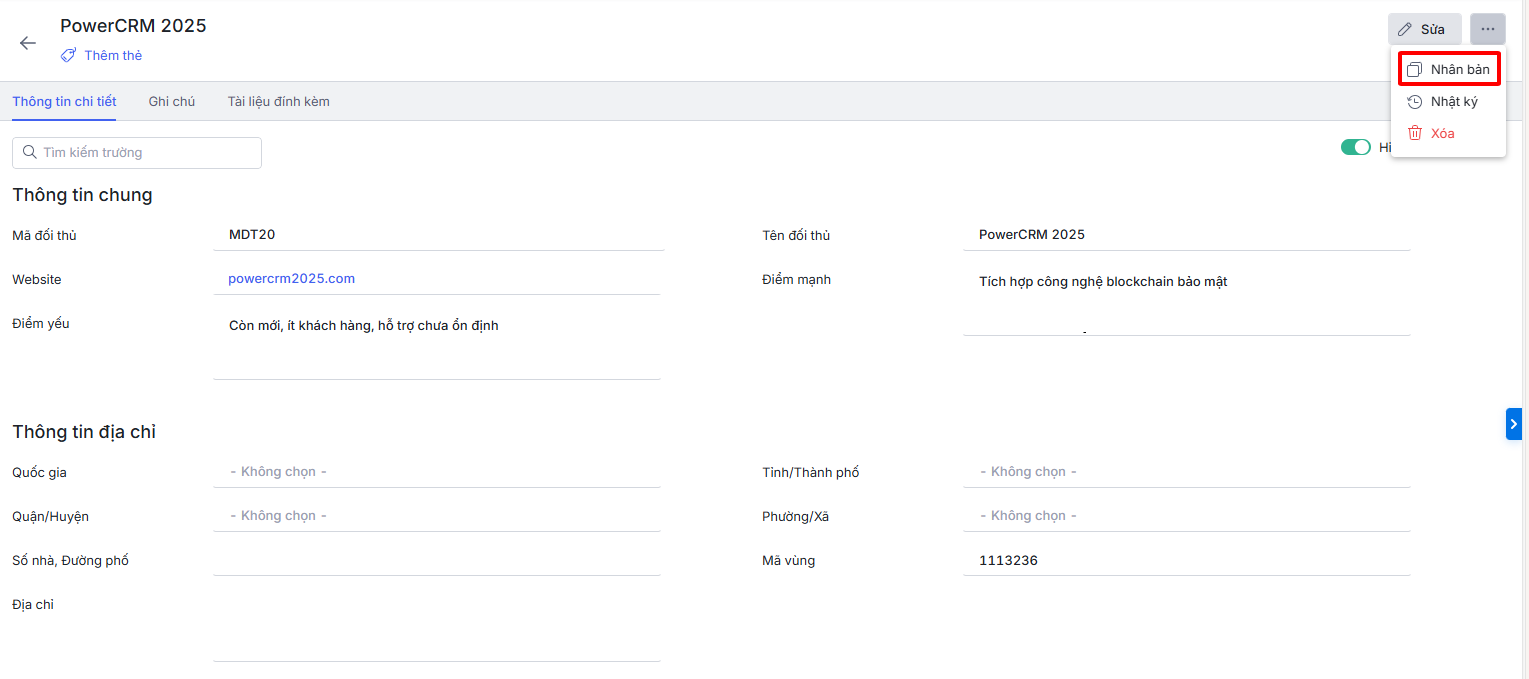
Task: Toggle the green display switch
Action: (1355, 147)
